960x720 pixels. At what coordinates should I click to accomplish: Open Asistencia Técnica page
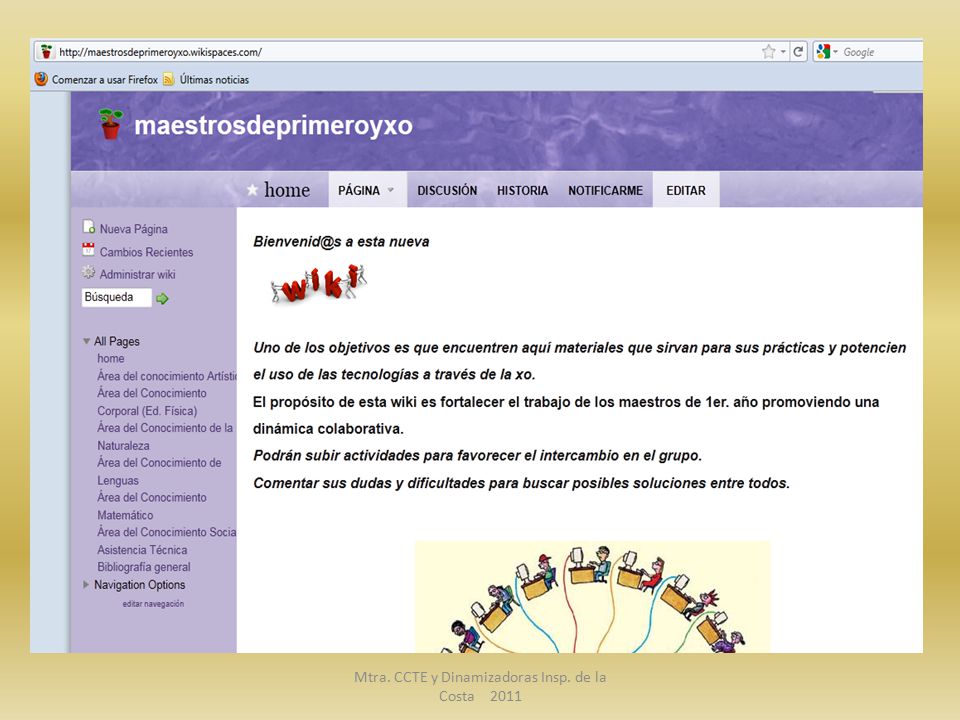pyautogui.click(x=142, y=550)
